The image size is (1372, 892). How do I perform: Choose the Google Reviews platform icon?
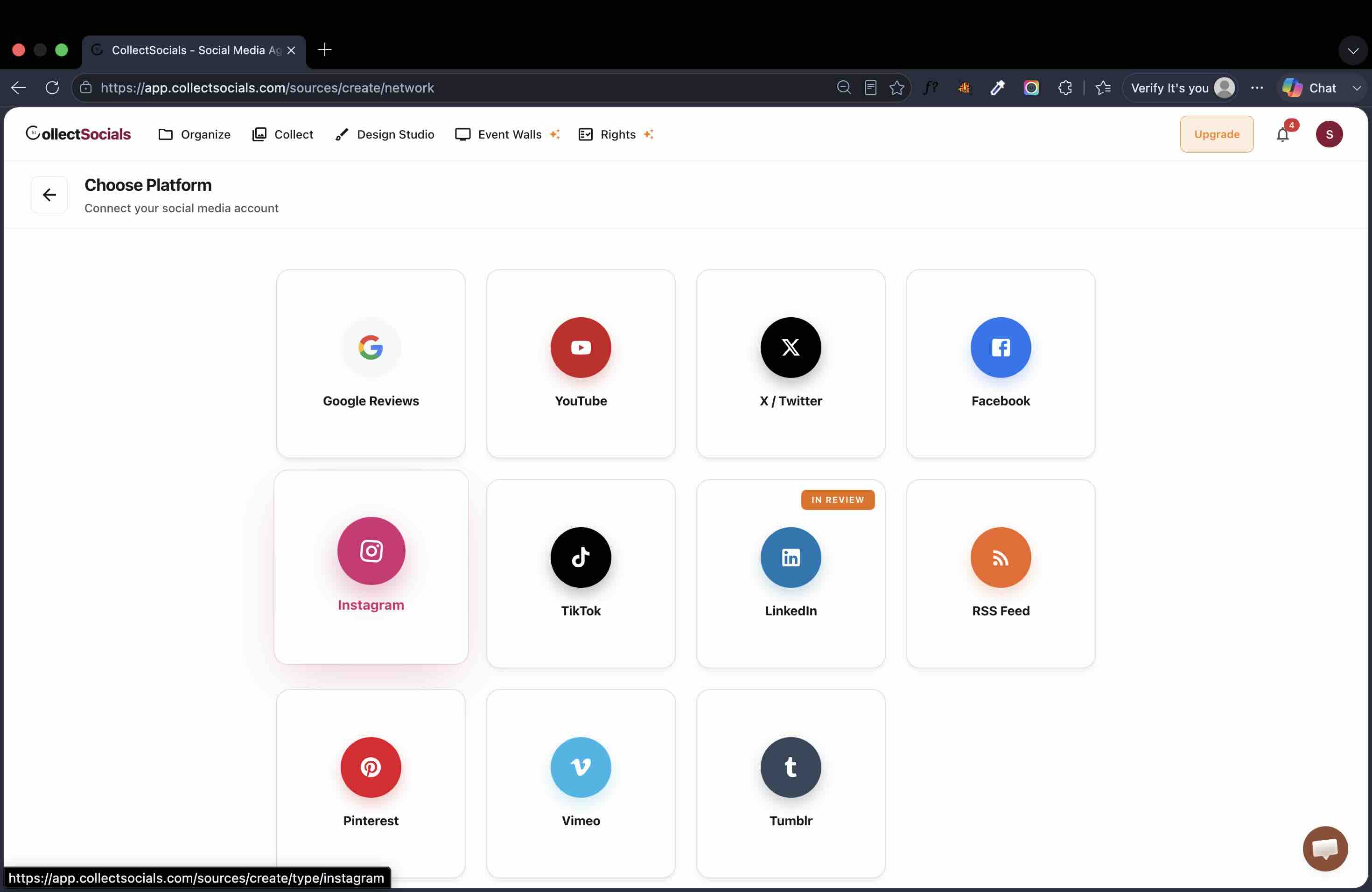pos(371,348)
